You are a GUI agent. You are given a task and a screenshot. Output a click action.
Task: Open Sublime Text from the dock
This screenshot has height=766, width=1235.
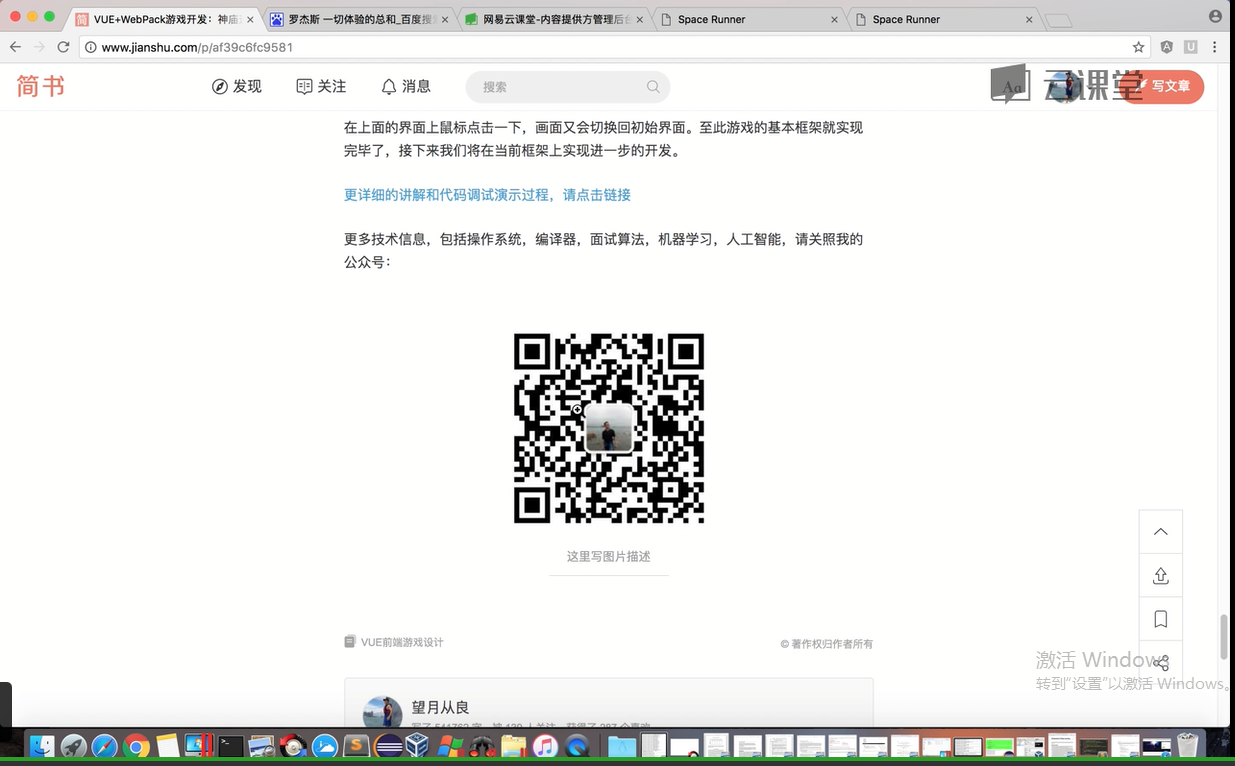point(356,746)
